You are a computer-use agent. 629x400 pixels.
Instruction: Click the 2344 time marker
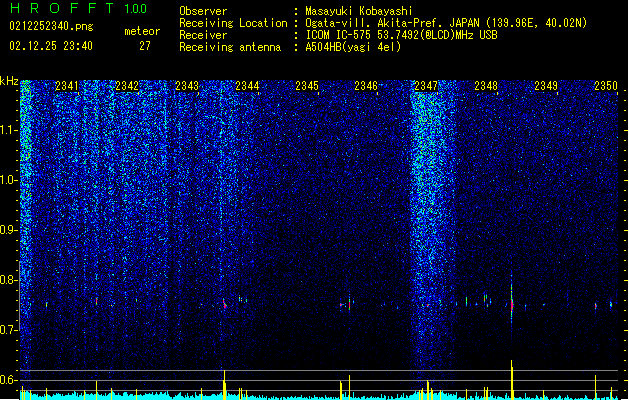coord(247,86)
